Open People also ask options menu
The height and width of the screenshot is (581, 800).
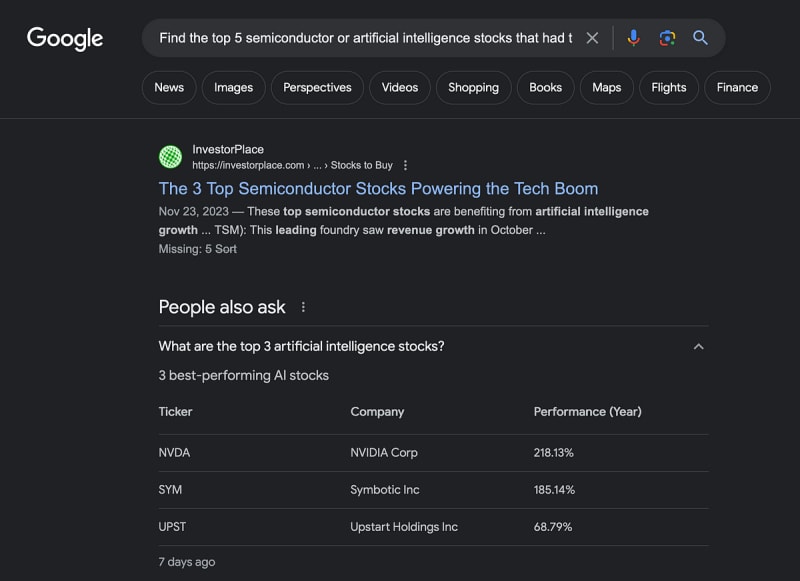coord(303,307)
